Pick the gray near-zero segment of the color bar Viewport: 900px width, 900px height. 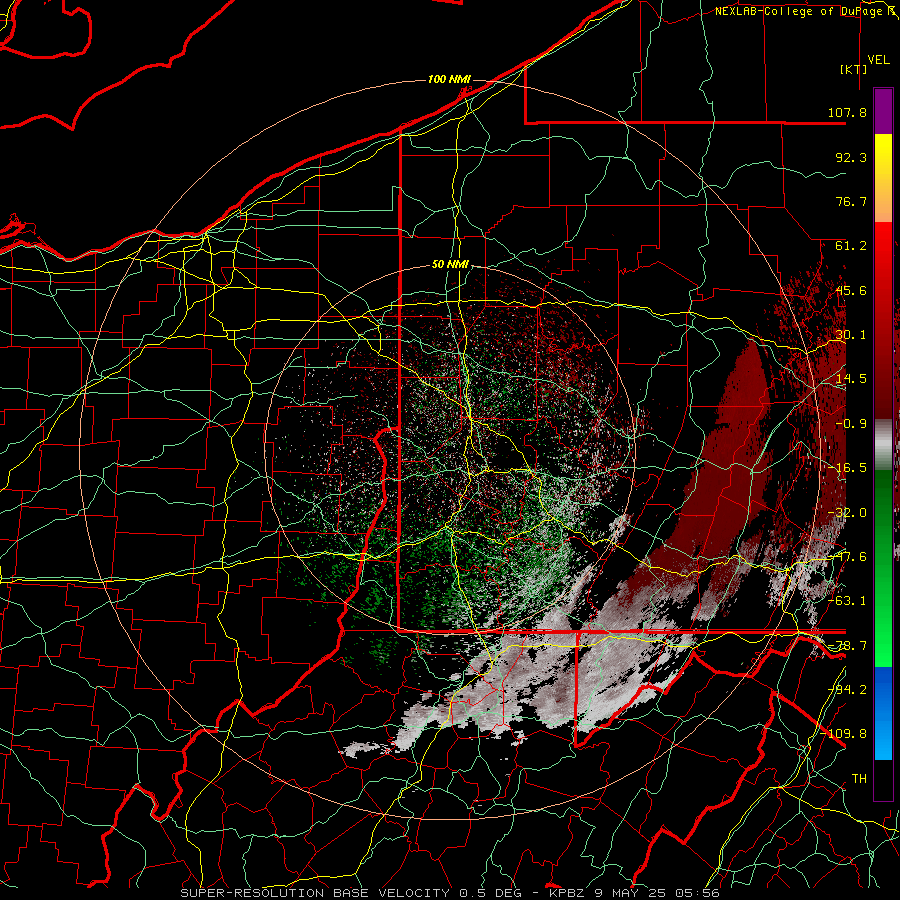(883, 445)
